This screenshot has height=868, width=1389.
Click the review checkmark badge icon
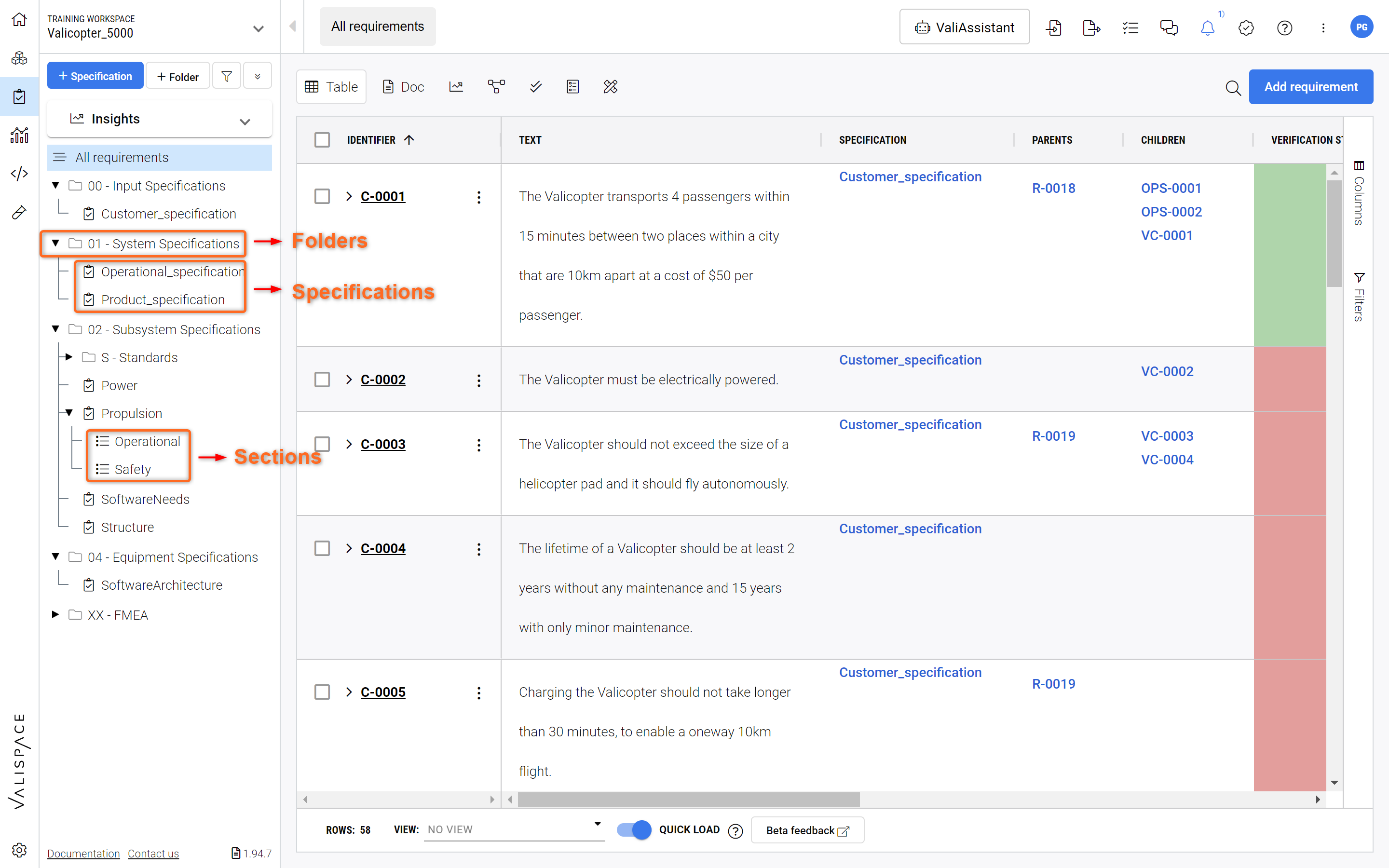[x=1246, y=27]
